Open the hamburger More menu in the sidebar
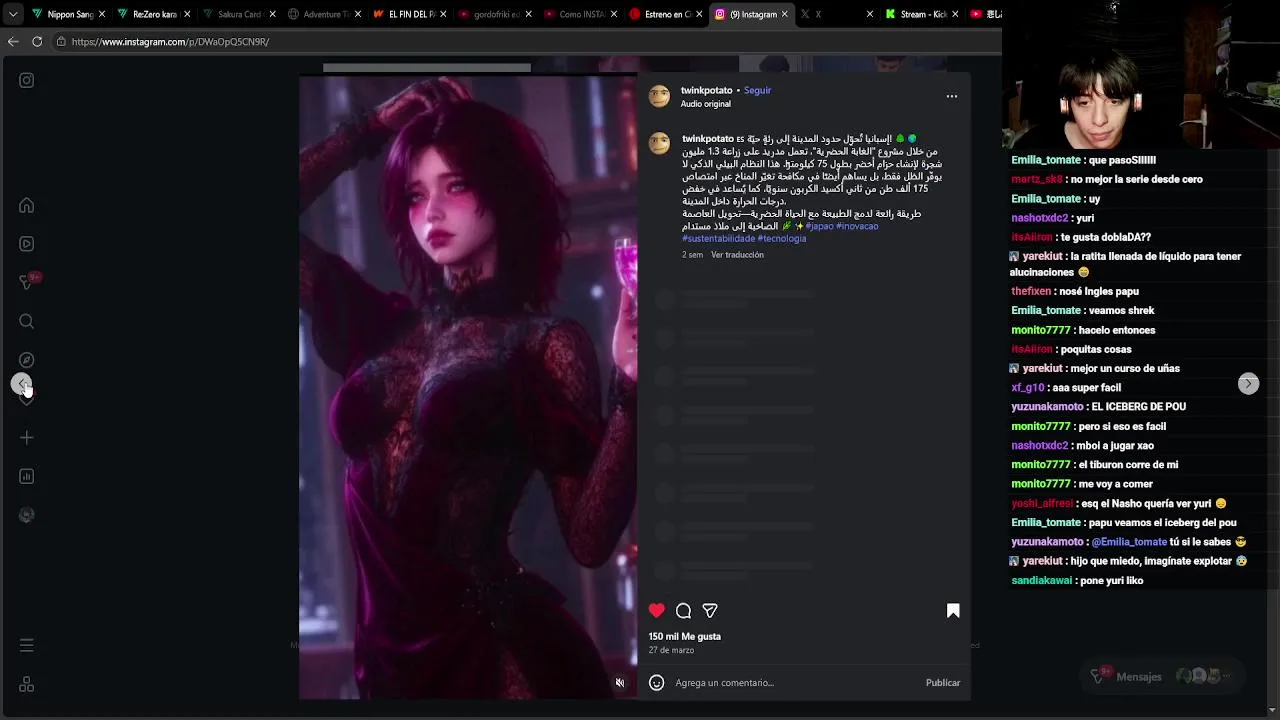Viewport: 1280px width, 720px height. point(27,646)
